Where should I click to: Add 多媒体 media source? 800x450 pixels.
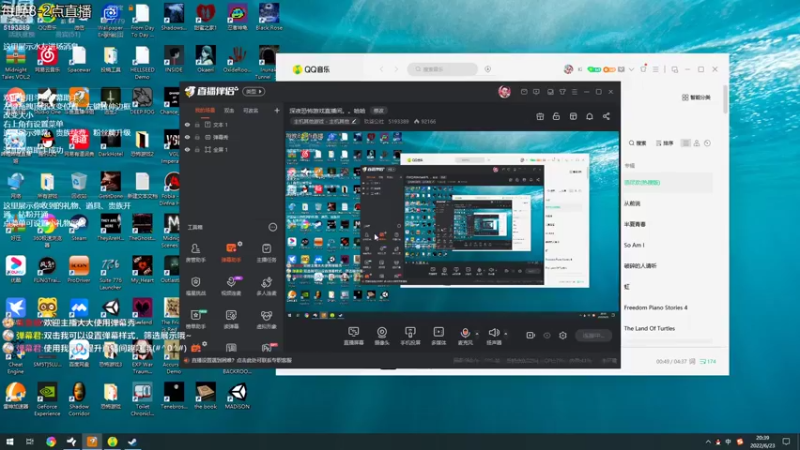coord(438,336)
